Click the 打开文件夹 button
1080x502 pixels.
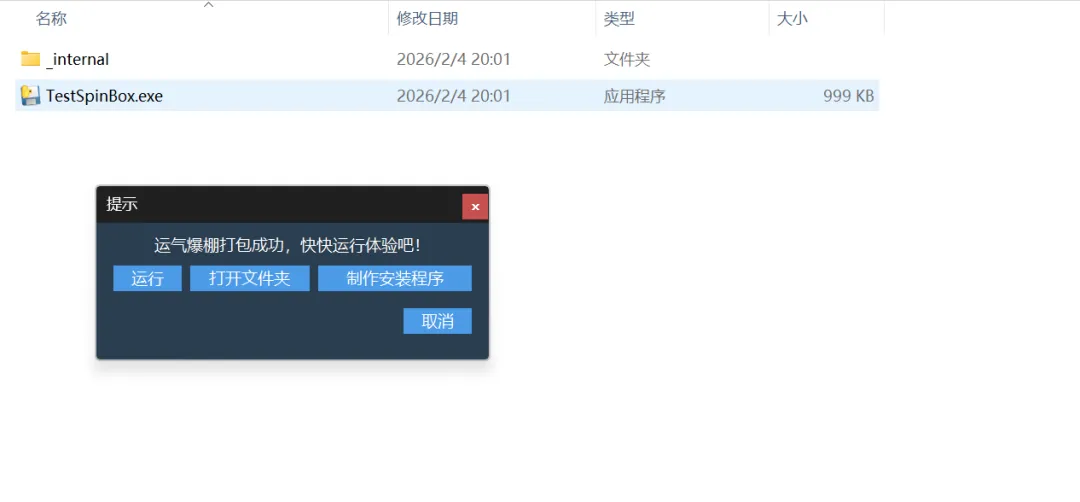tap(250, 279)
